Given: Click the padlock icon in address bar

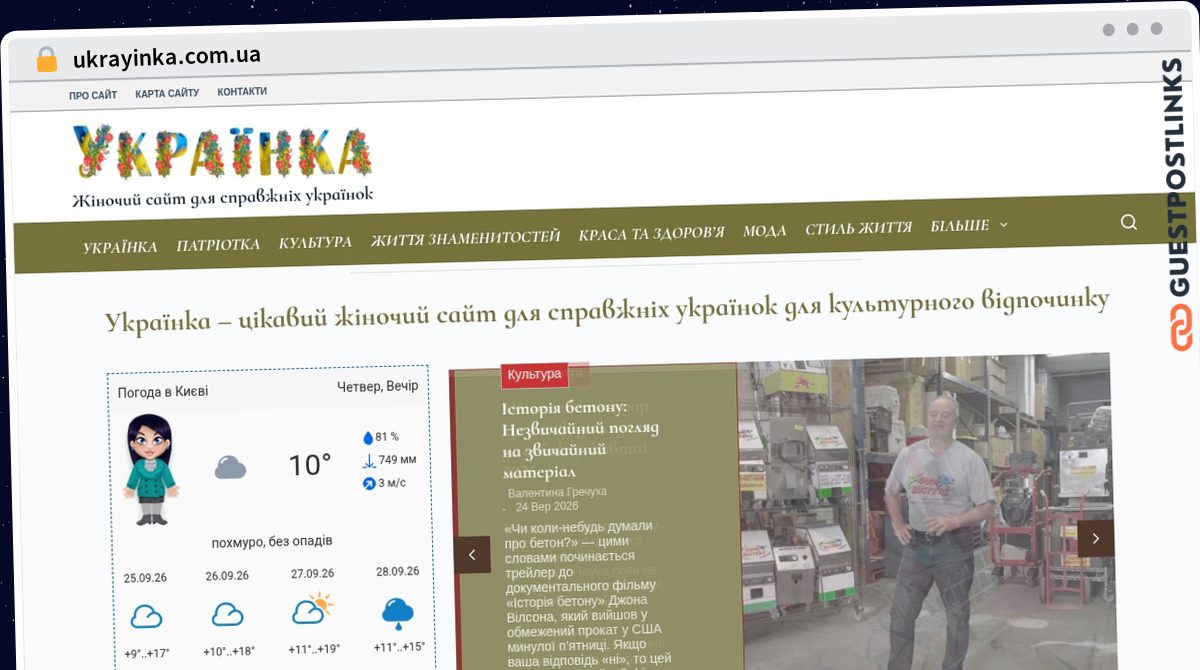Looking at the screenshot, I should click(x=46, y=59).
